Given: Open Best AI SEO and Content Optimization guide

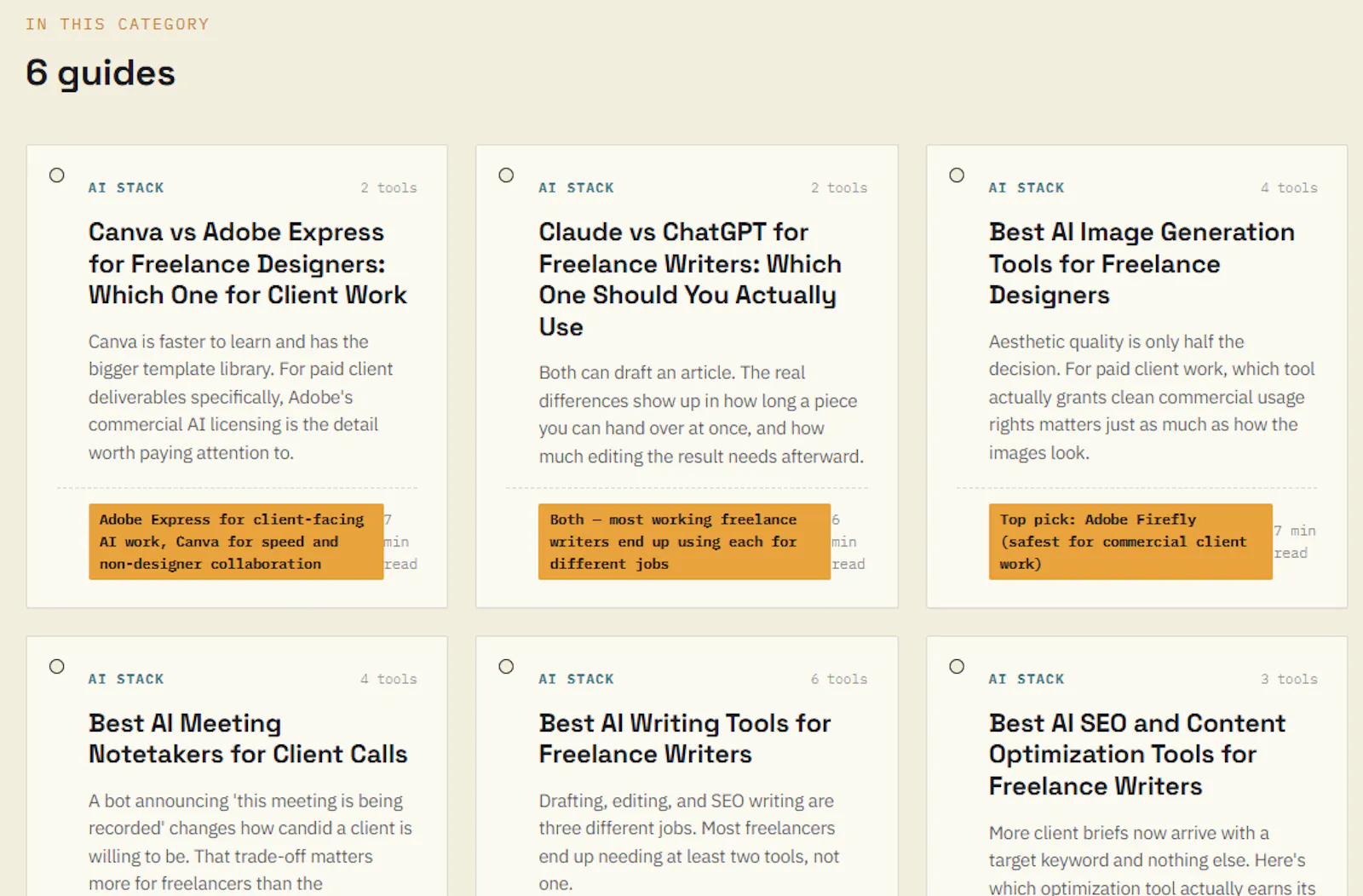Looking at the screenshot, I should (1137, 755).
